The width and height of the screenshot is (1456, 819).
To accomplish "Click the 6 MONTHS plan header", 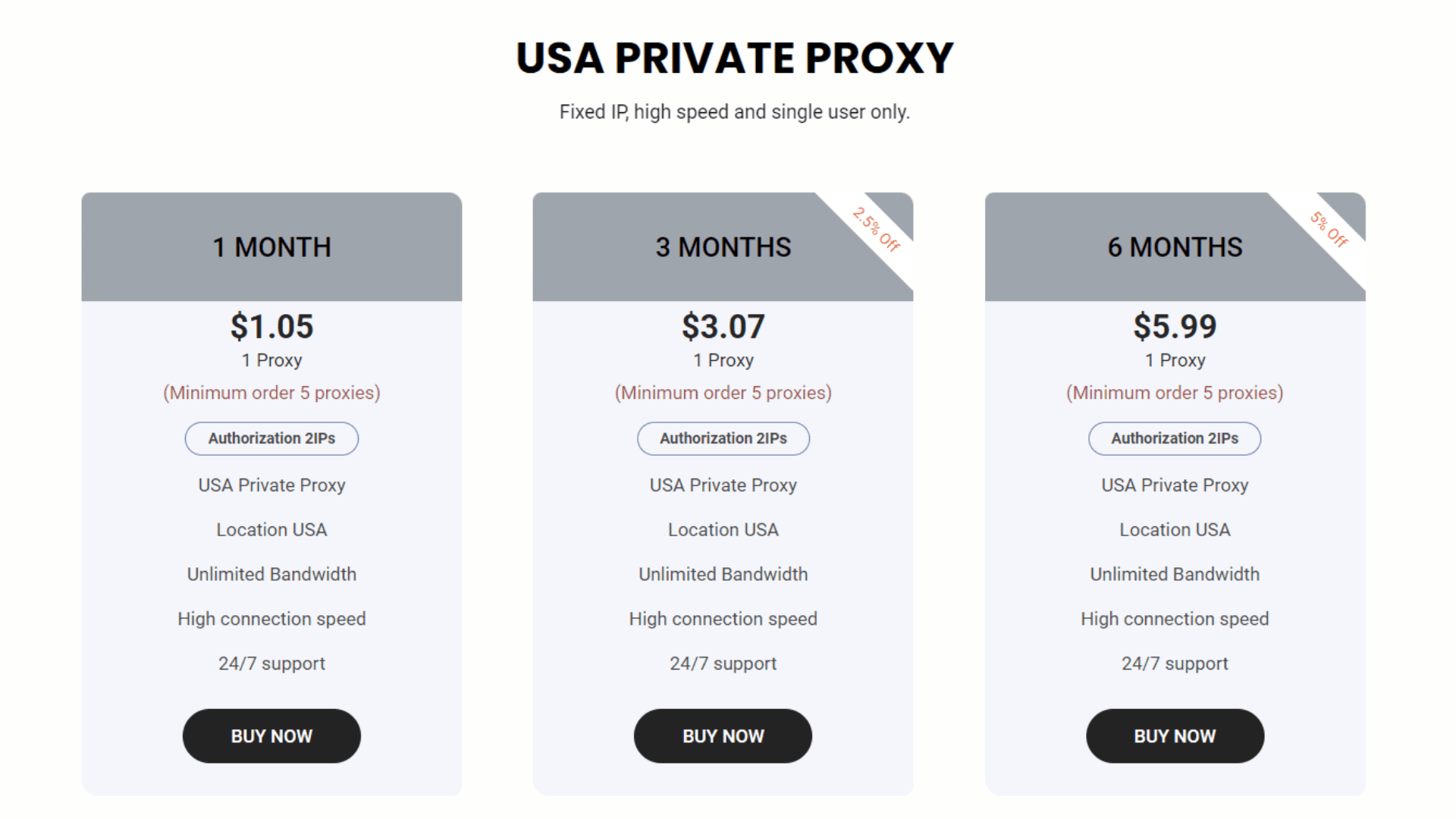I will point(1175,246).
